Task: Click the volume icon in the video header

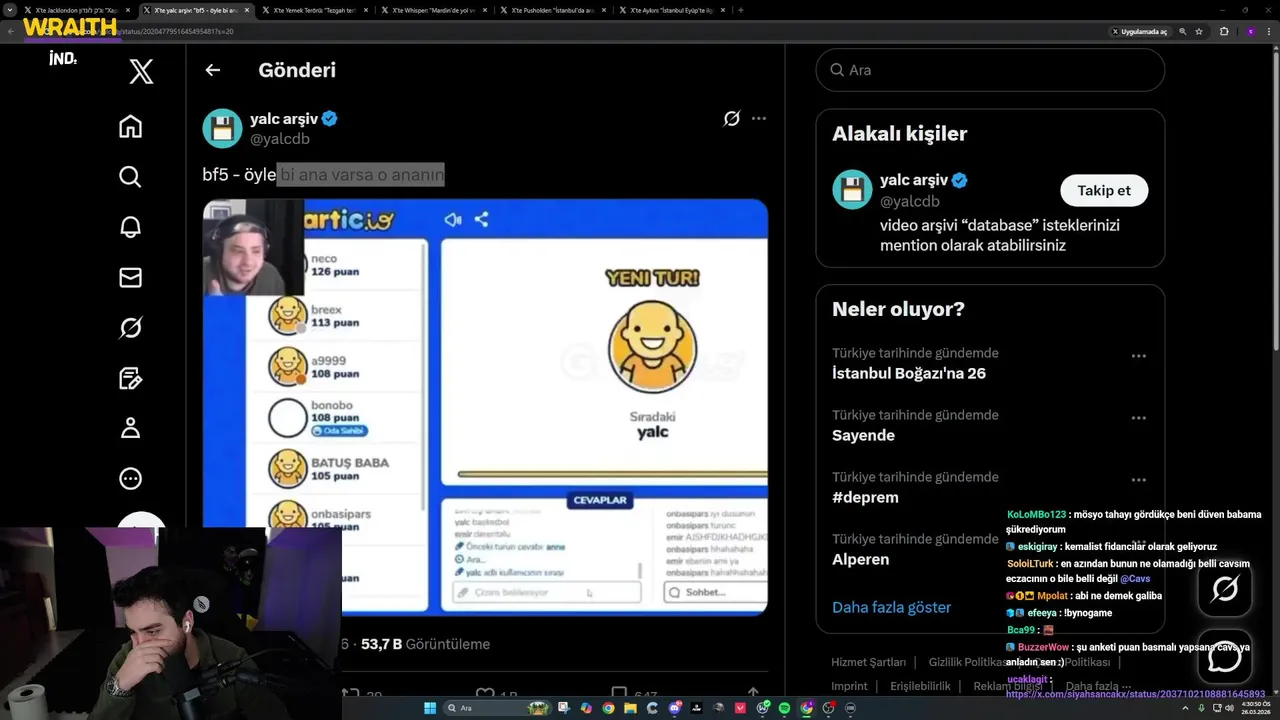Action: [453, 220]
